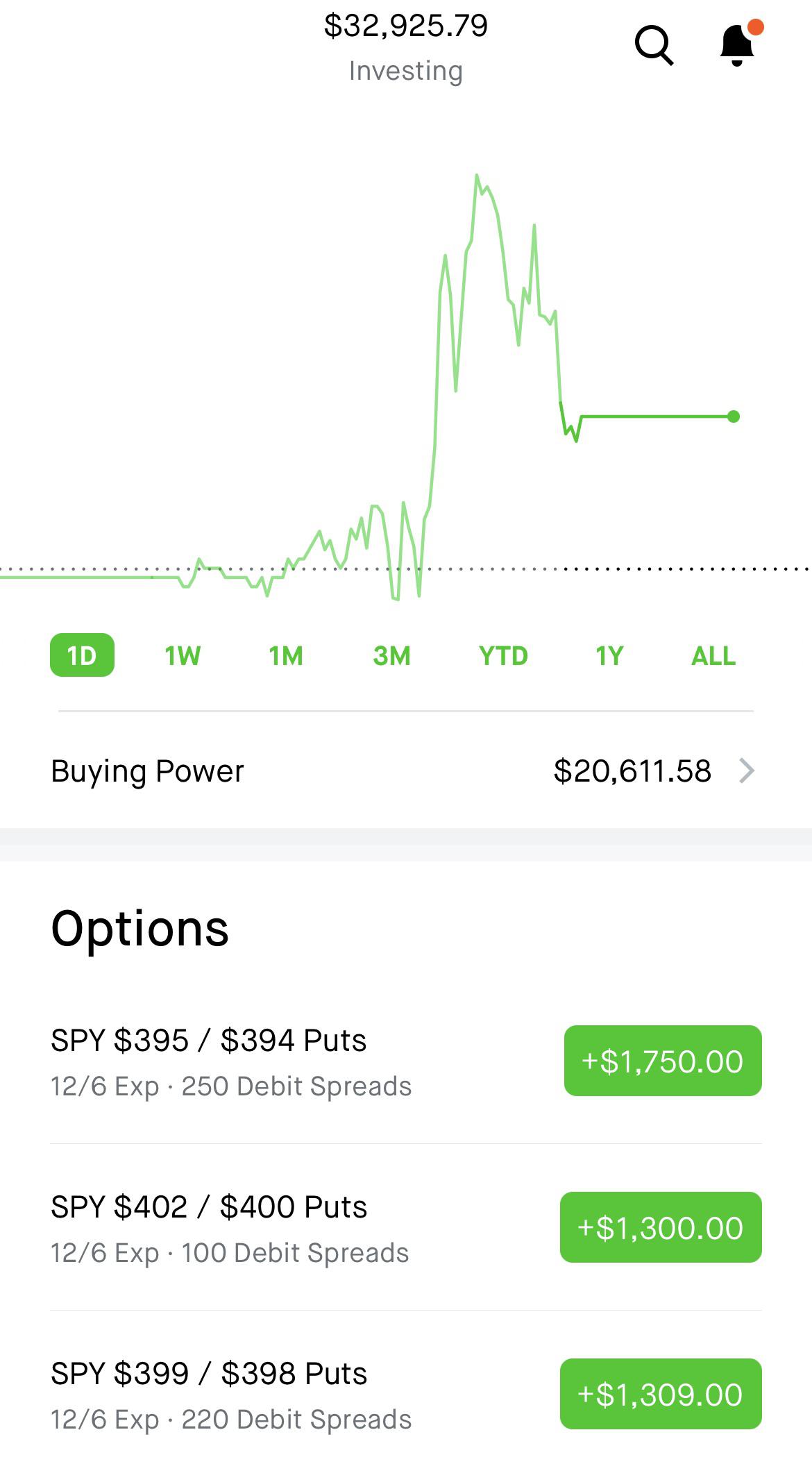Switch chart to 1W range
The height and width of the screenshot is (1473, 812).
tap(183, 655)
